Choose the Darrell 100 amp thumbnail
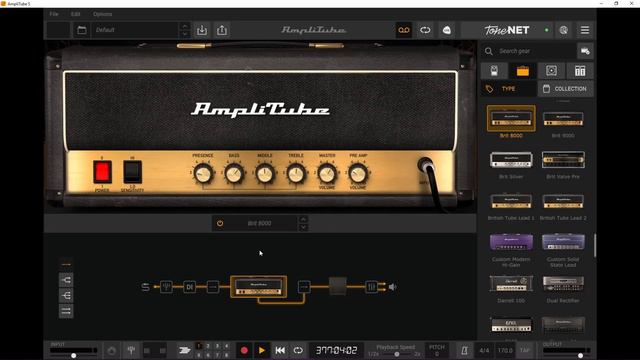 [x=511, y=284]
